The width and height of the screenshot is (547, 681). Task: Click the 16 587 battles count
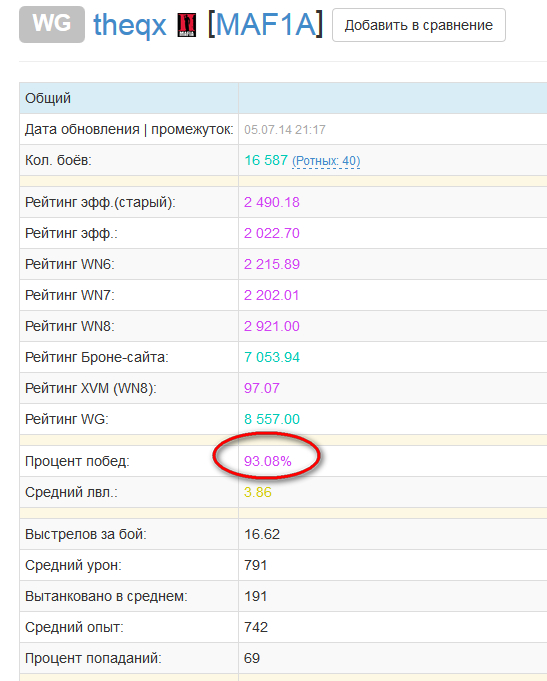click(x=266, y=160)
